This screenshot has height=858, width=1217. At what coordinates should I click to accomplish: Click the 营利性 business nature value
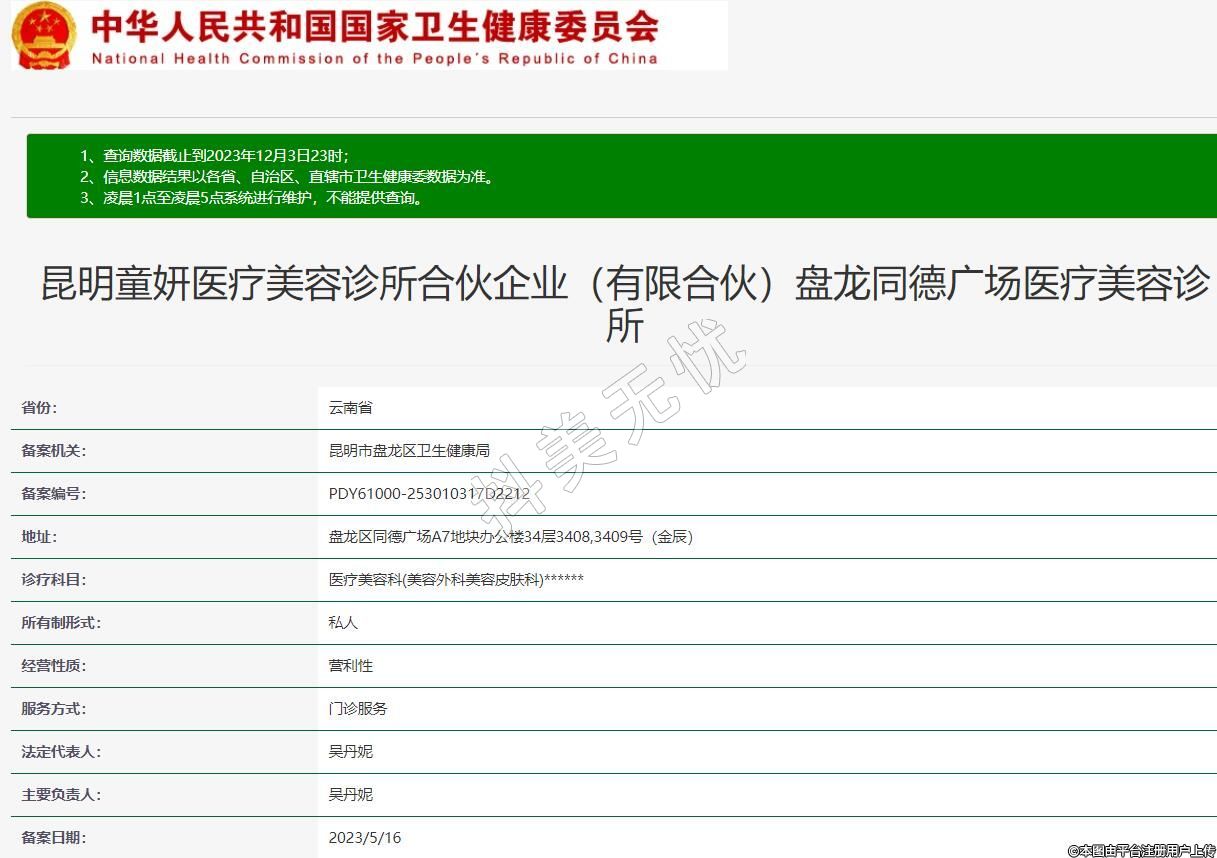[350, 665]
